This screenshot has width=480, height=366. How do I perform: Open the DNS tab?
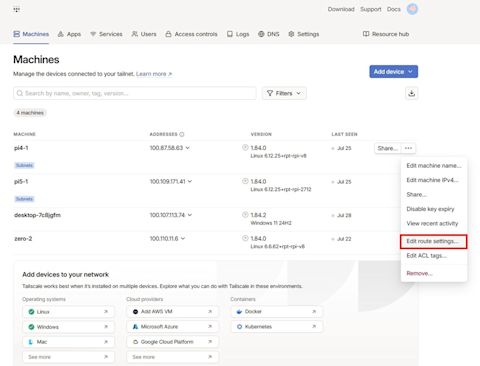[269, 34]
